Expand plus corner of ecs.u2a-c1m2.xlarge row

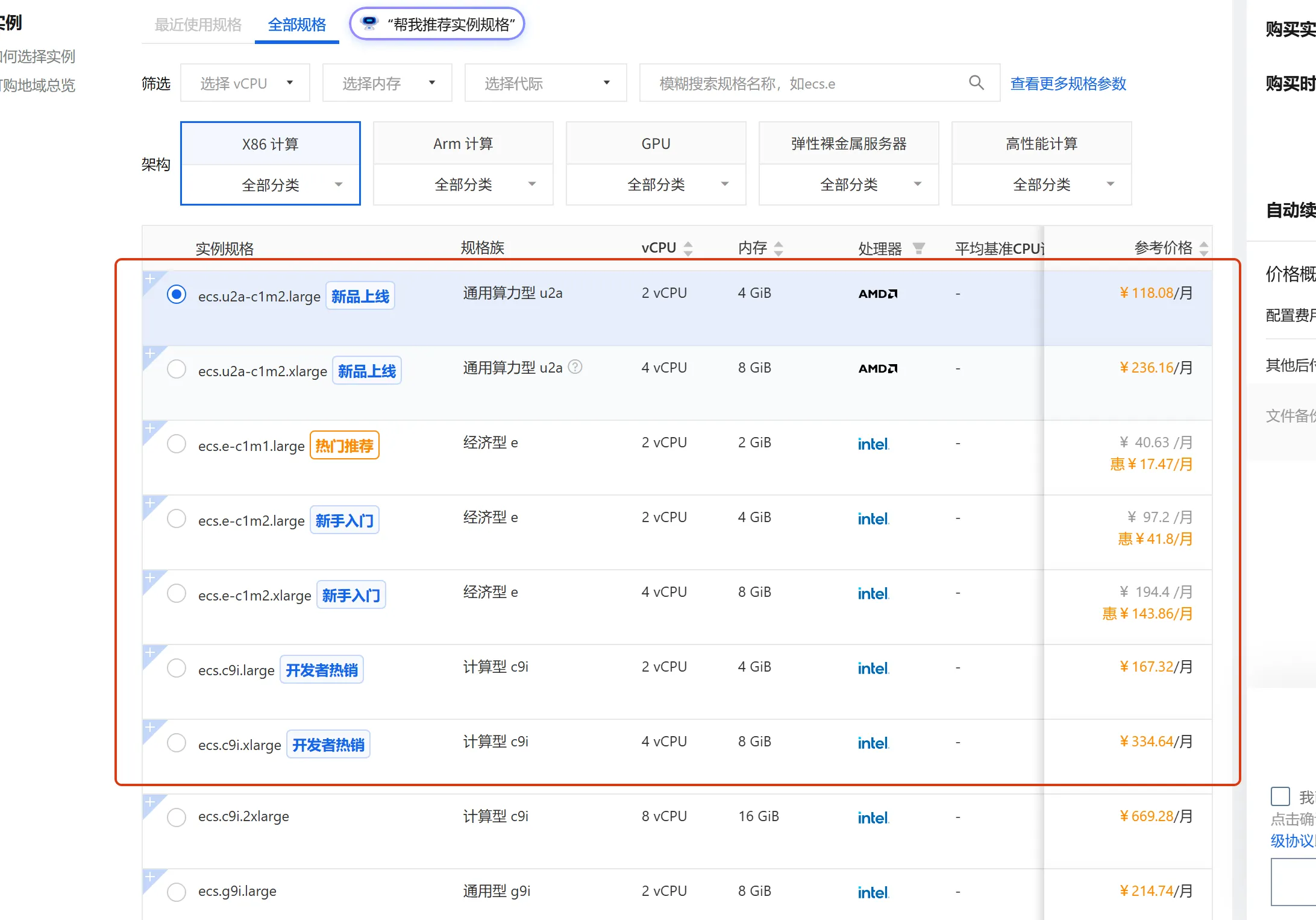pyautogui.click(x=150, y=353)
